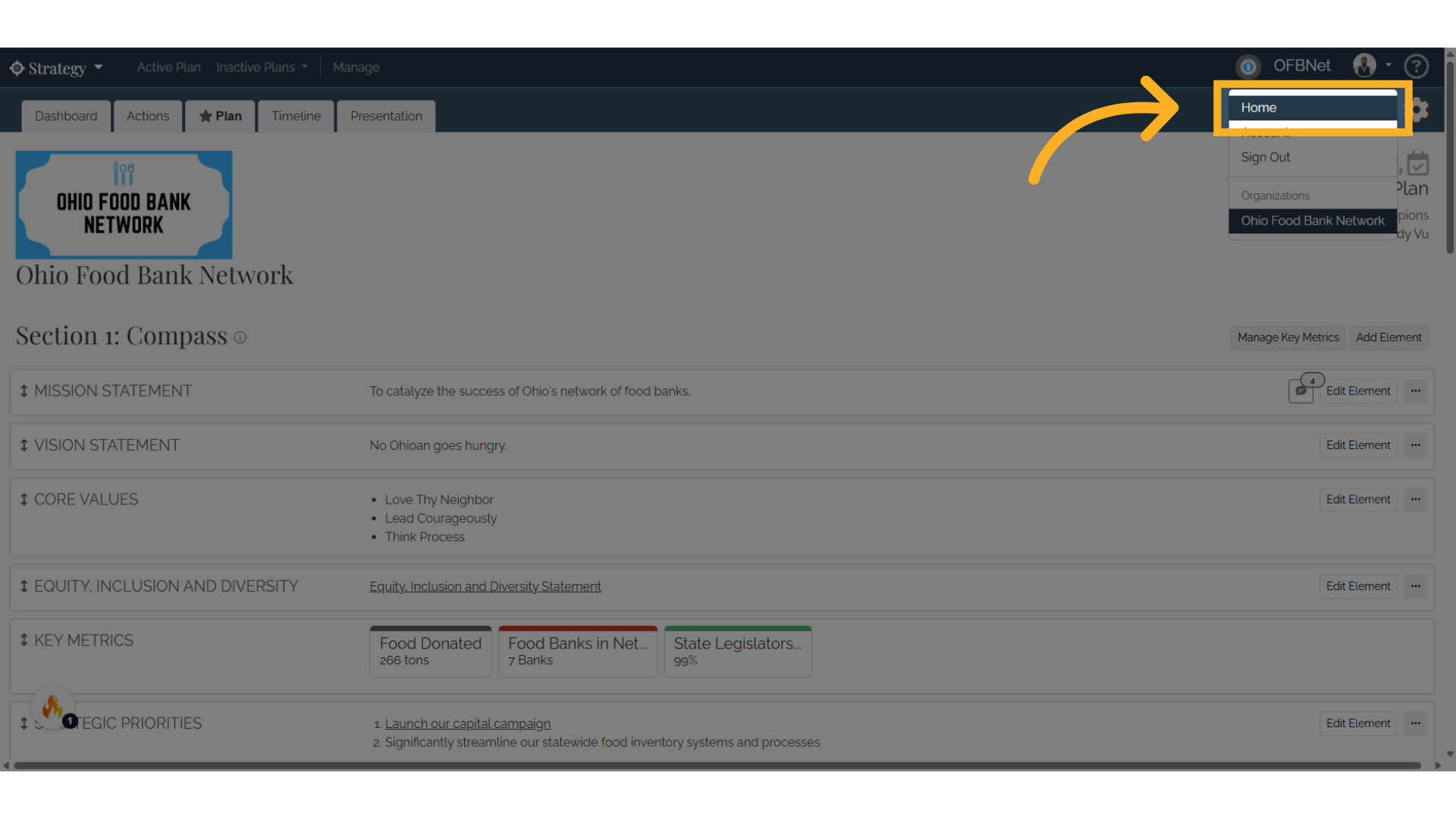Click the flame notification widget icon
This screenshot has height=819, width=1456.
(x=52, y=707)
